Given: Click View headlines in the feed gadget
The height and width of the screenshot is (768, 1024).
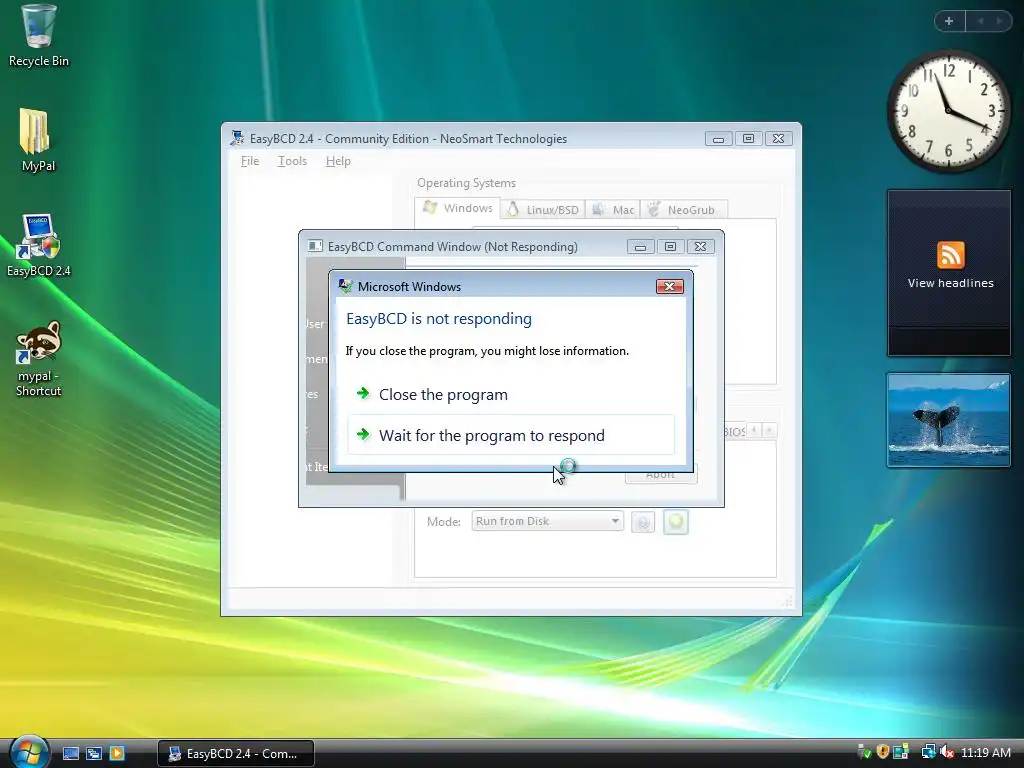Looking at the screenshot, I should click(950, 283).
